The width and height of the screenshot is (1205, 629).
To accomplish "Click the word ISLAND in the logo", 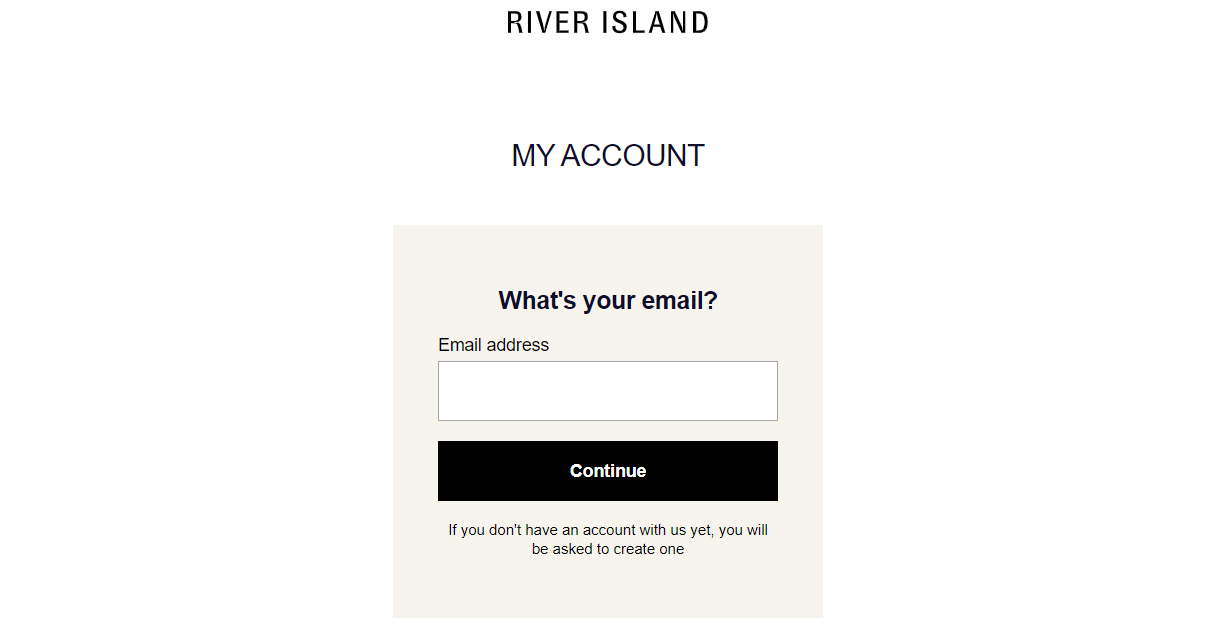I will (657, 22).
